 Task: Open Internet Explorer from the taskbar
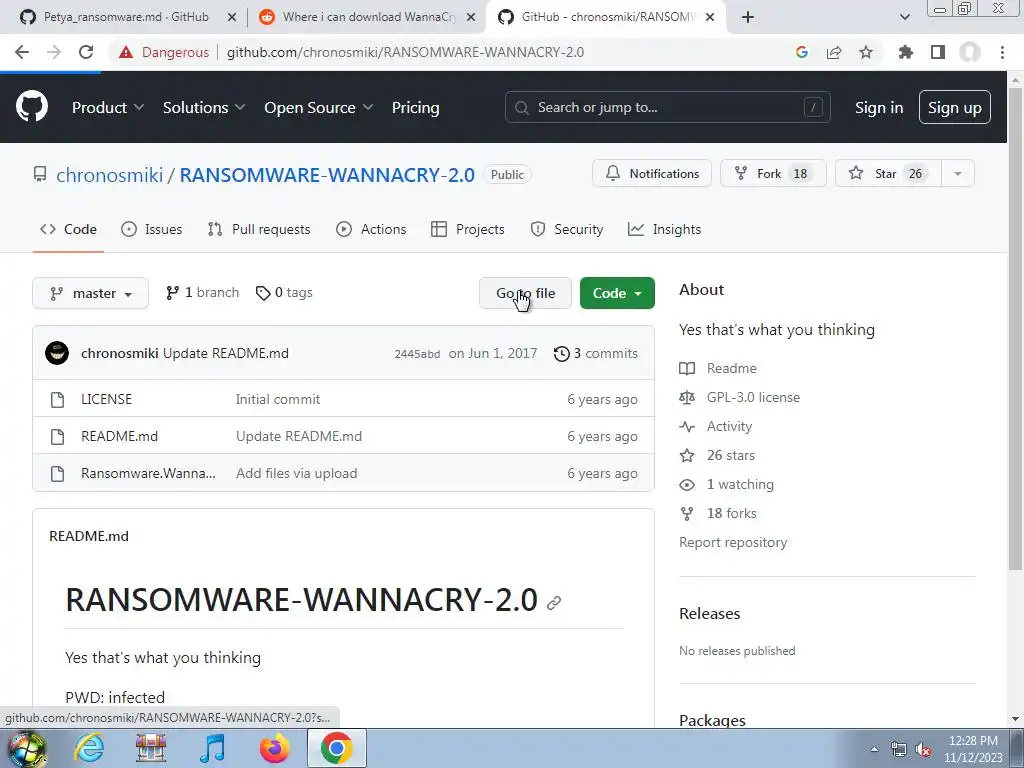click(89, 748)
